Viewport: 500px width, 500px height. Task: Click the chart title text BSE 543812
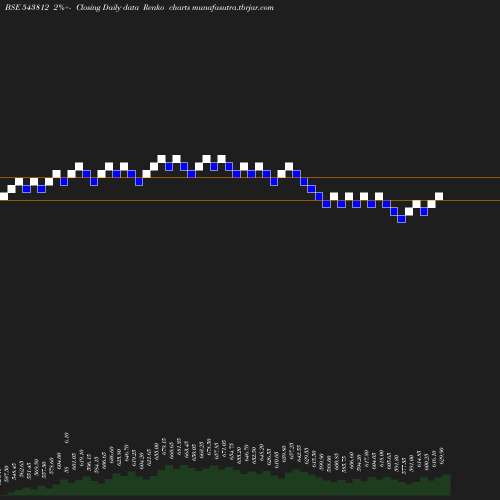pyautogui.click(x=27, y=7)
